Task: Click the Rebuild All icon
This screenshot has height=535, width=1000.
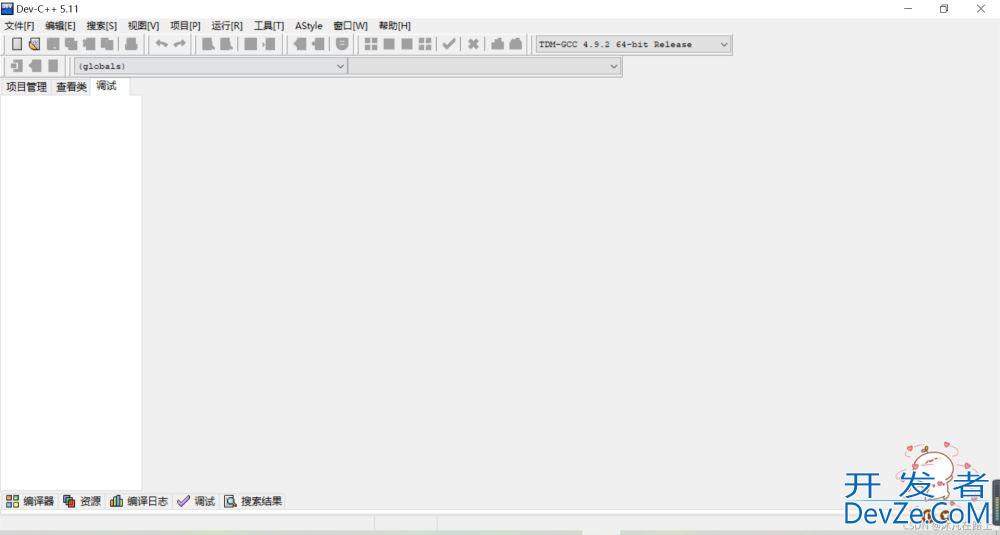Action: pos(425,44)
